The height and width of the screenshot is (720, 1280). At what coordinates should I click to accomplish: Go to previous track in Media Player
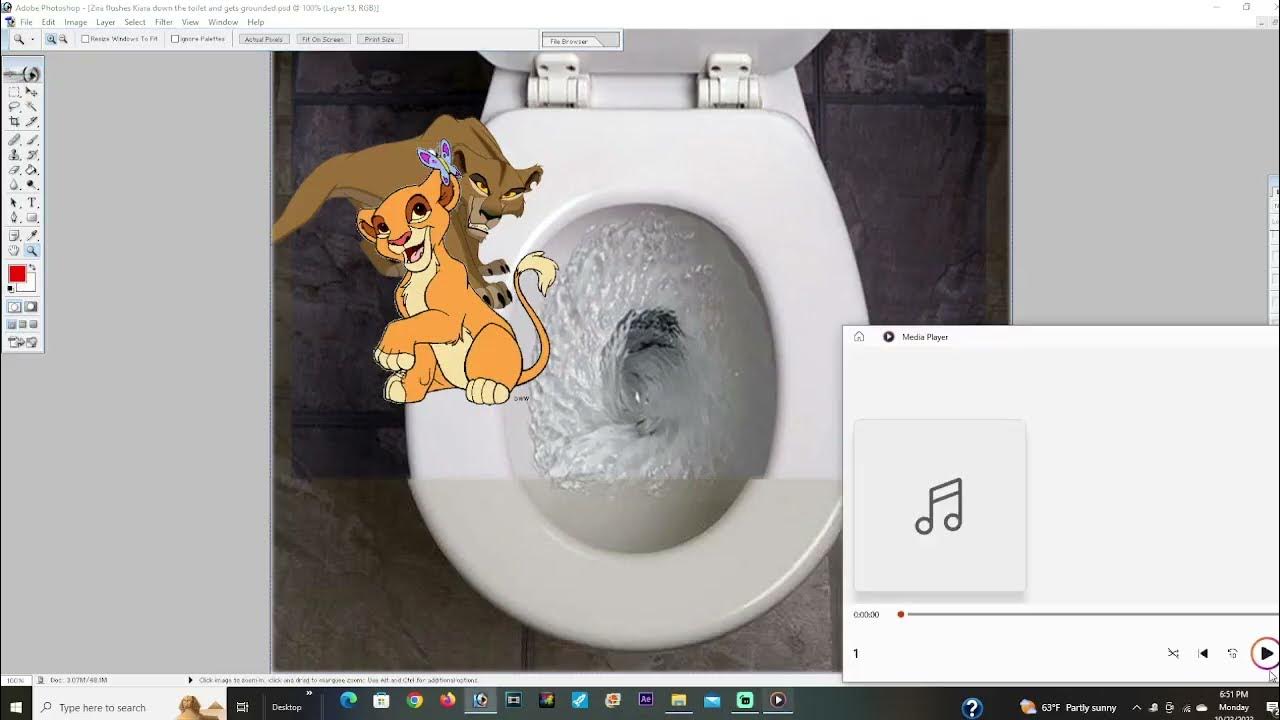[x=1203, y=653]
